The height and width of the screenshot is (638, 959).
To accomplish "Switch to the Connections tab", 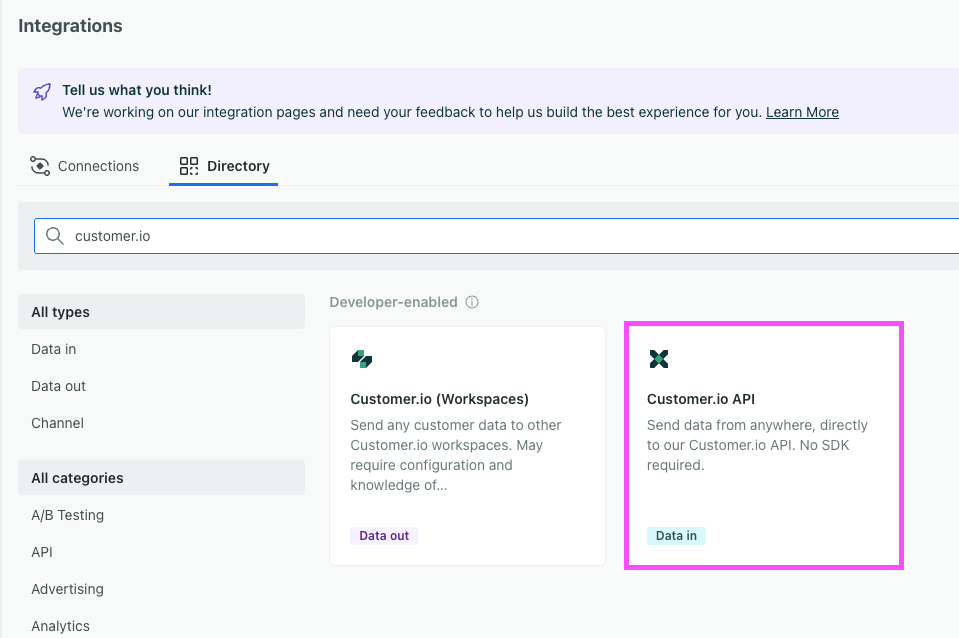I will point(84,166).
